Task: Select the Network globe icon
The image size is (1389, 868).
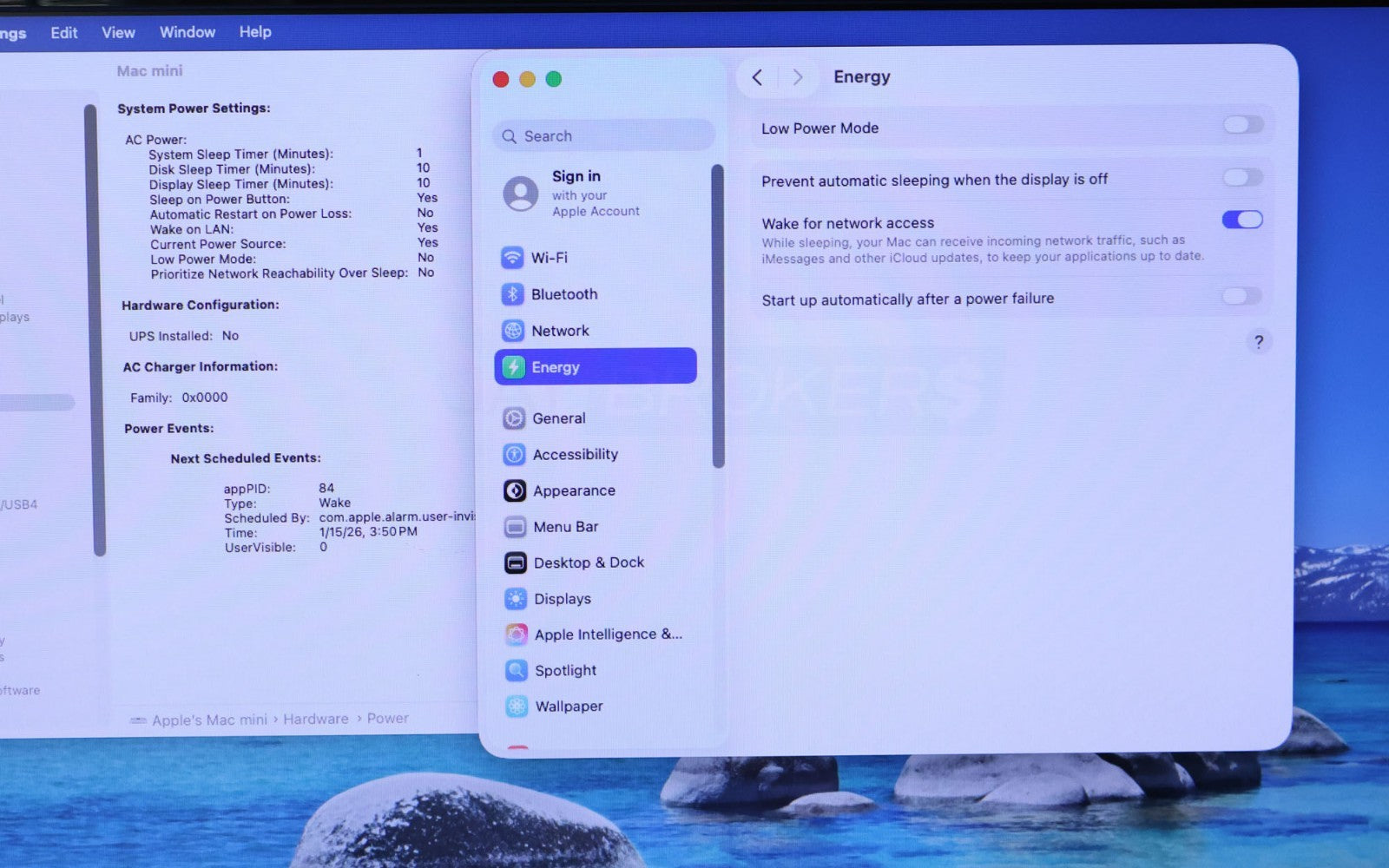Action: pos(513,331)
